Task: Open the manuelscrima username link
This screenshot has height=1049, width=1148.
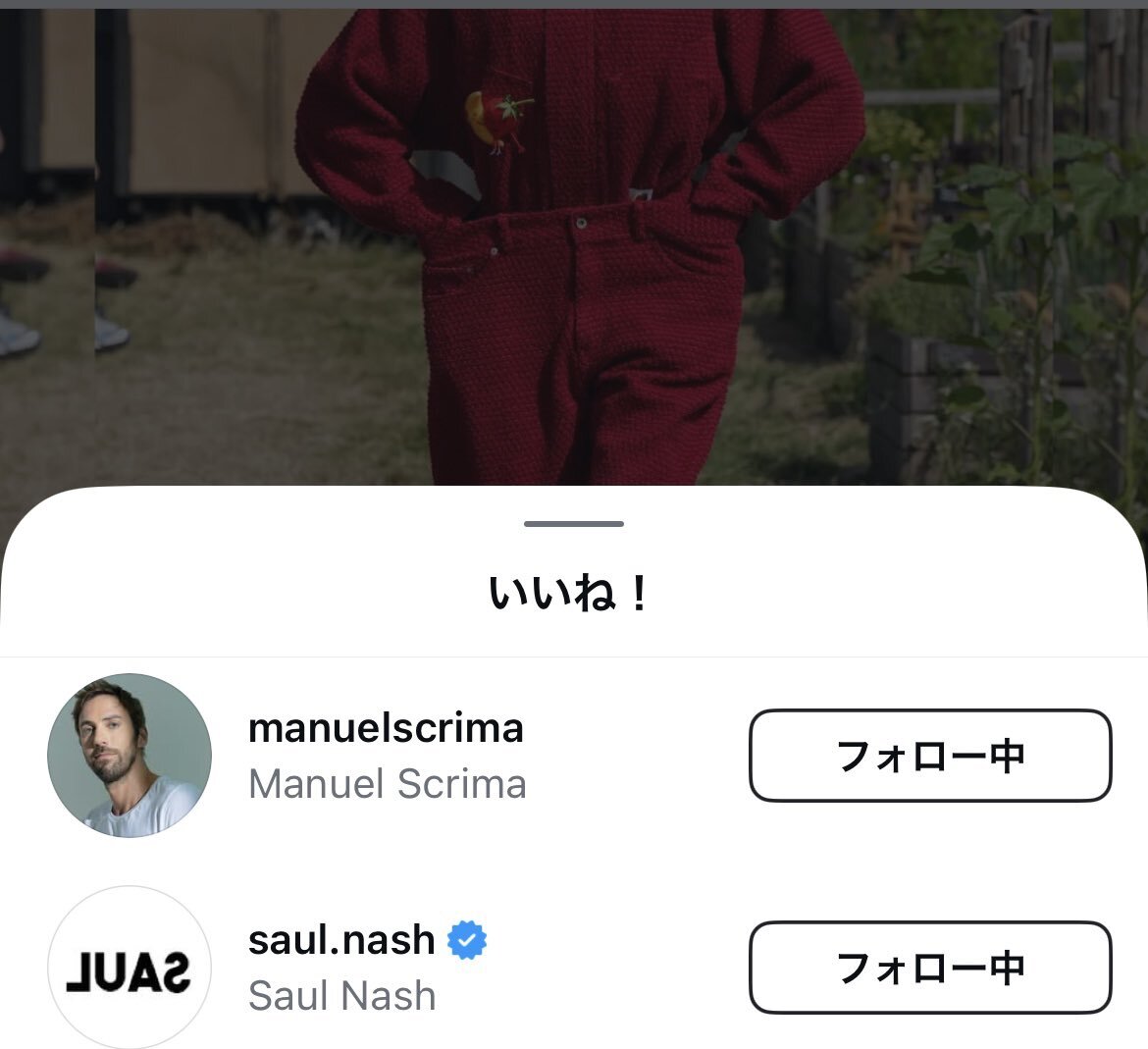Action: (x=386, y=728)
